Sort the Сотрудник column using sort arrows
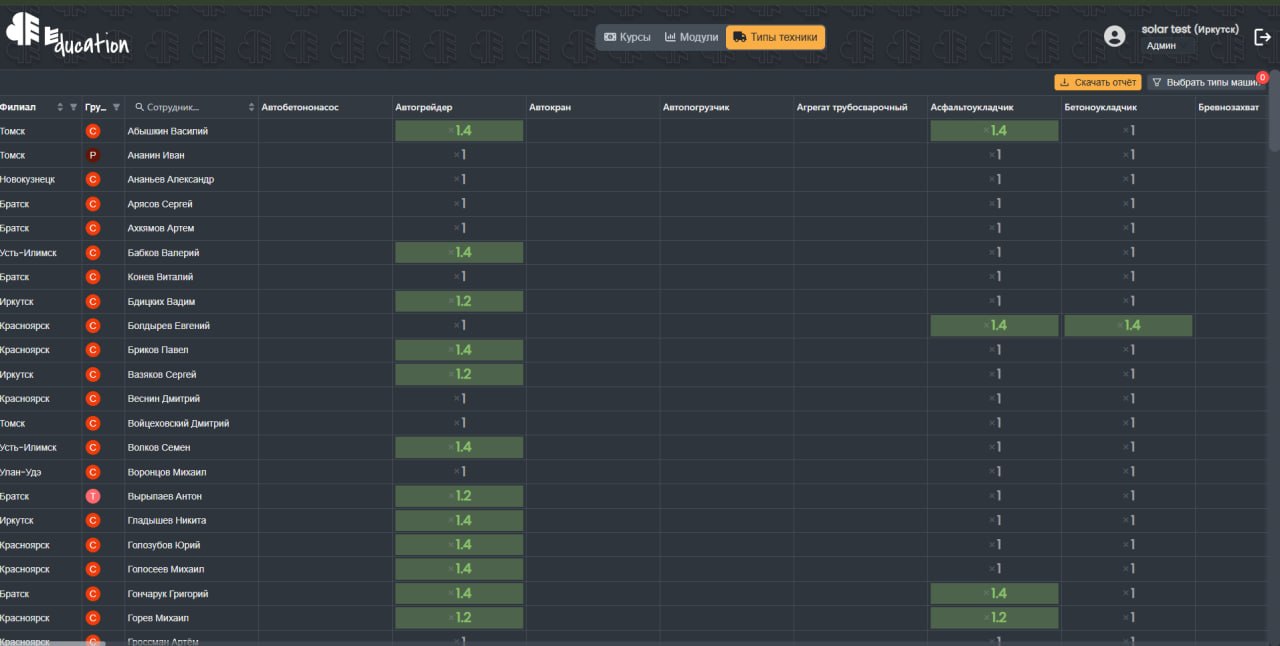Viewport: 1280px width, 646px height. pyautogui.click(x=251, y=107)
